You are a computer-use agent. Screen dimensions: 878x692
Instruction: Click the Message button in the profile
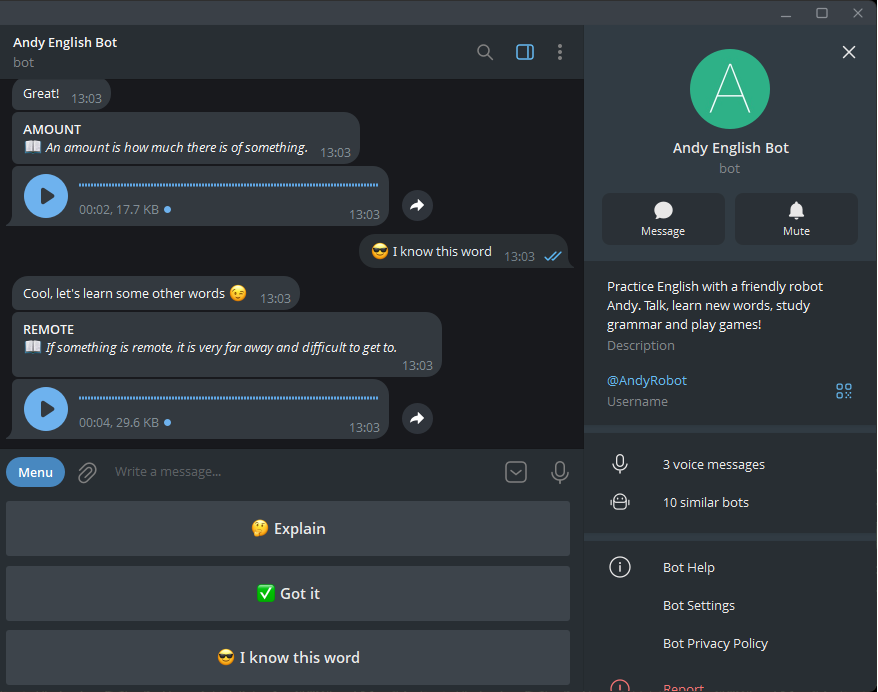click(663, 218)
